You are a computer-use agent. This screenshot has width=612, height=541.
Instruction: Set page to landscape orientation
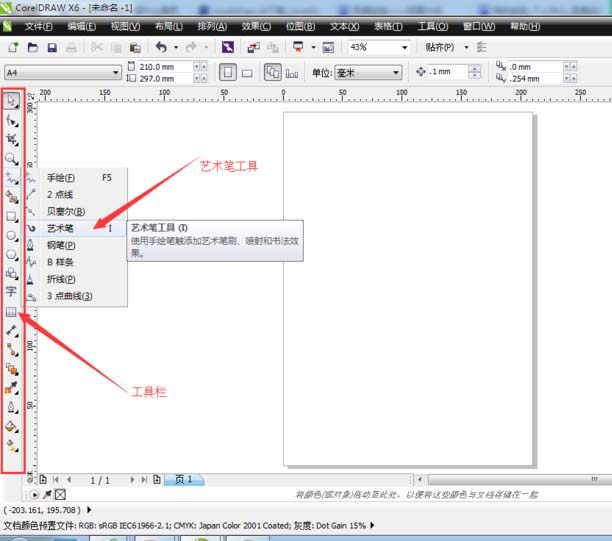247,73
